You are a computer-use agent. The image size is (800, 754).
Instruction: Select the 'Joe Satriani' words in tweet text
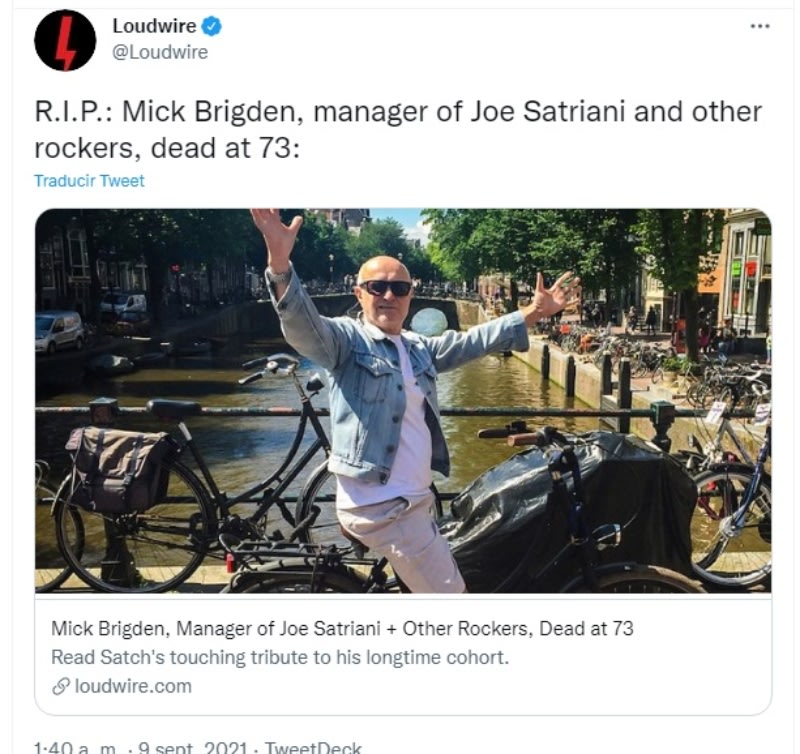coord(547,112)
